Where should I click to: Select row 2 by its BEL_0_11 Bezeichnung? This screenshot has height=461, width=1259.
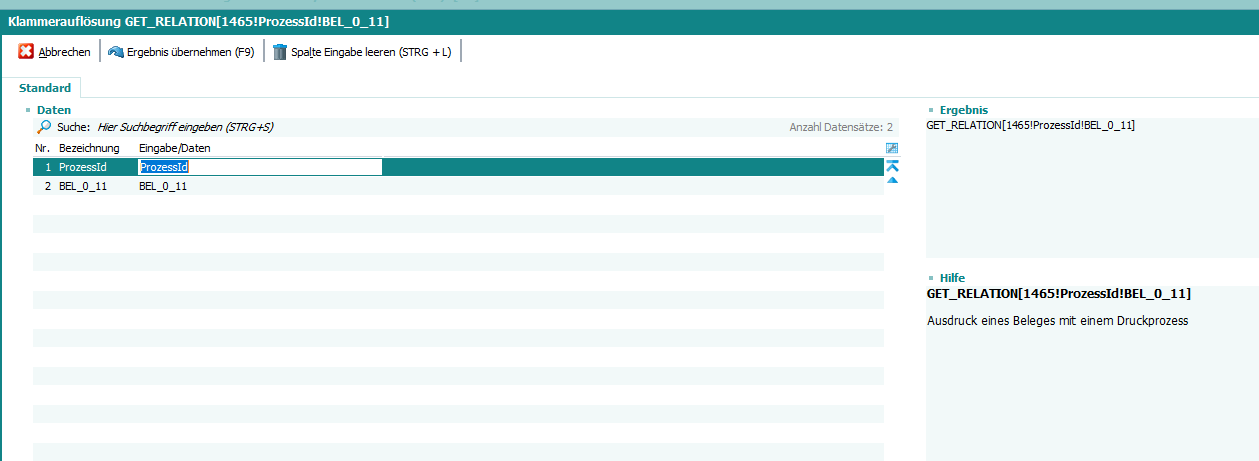tap(83, 186)
